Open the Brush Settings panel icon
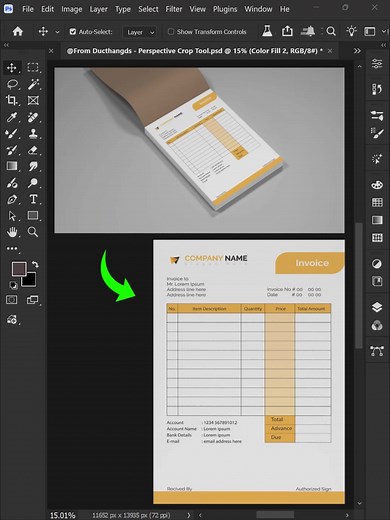This screenshot has height=520, width=390. [x=377, y=133]
